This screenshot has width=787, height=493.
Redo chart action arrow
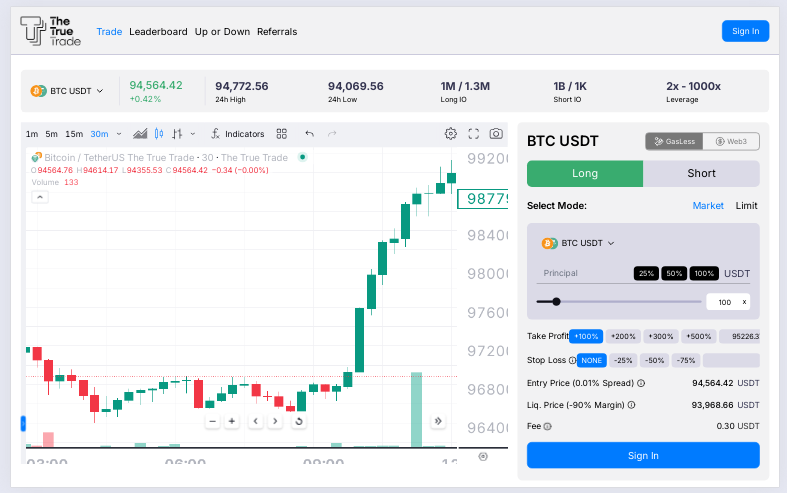click(x=332, y=134)
